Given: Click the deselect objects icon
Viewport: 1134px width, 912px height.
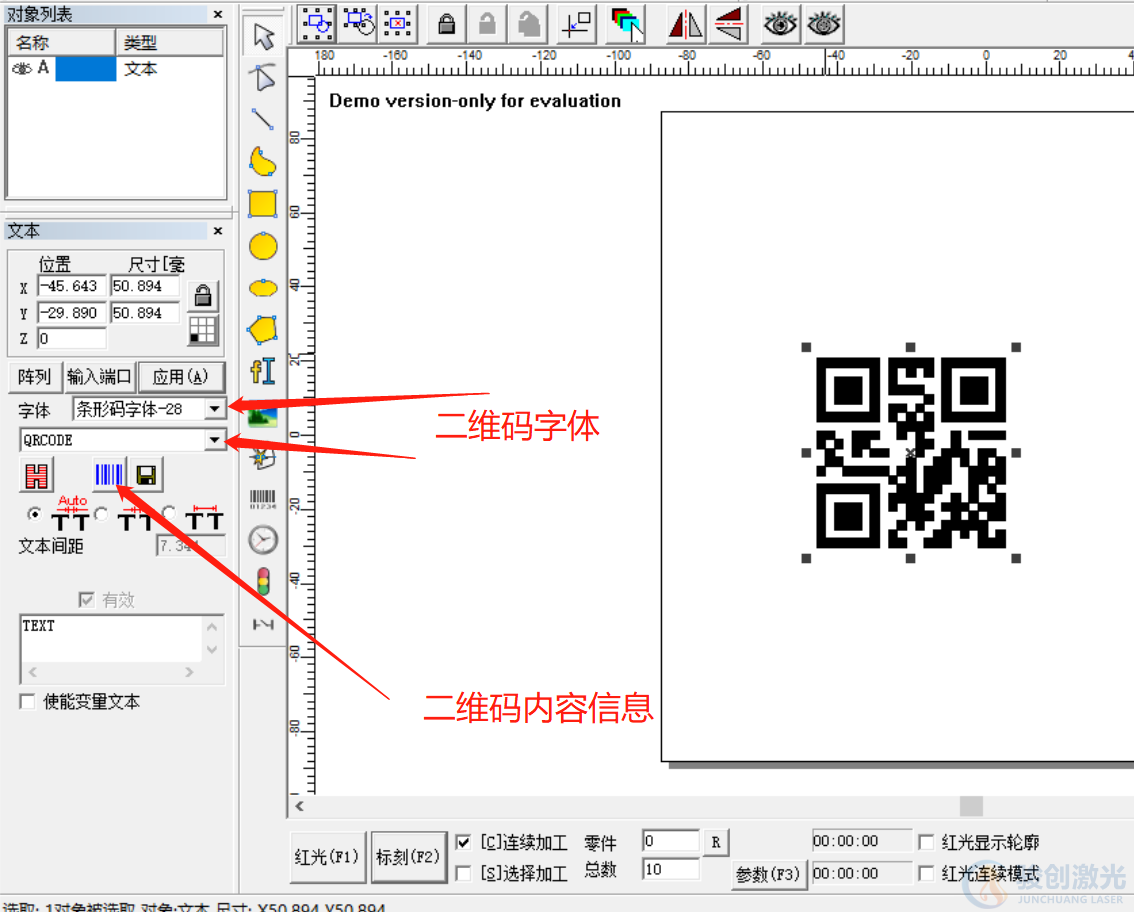Looking at the screenshot, I should tap(398, 24).
